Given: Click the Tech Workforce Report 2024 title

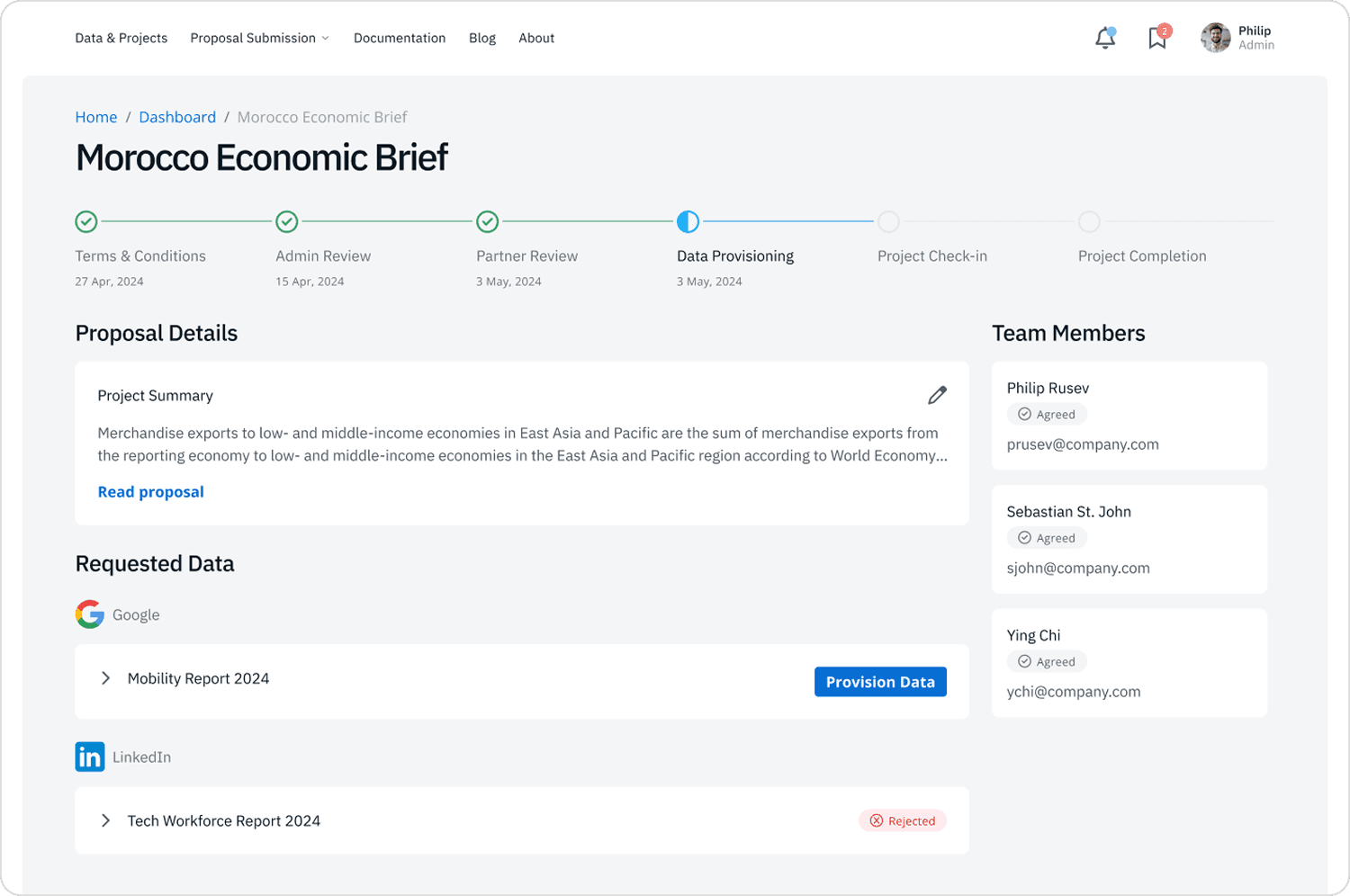Looking at the screenshot, I should click(x=224, y=820).
